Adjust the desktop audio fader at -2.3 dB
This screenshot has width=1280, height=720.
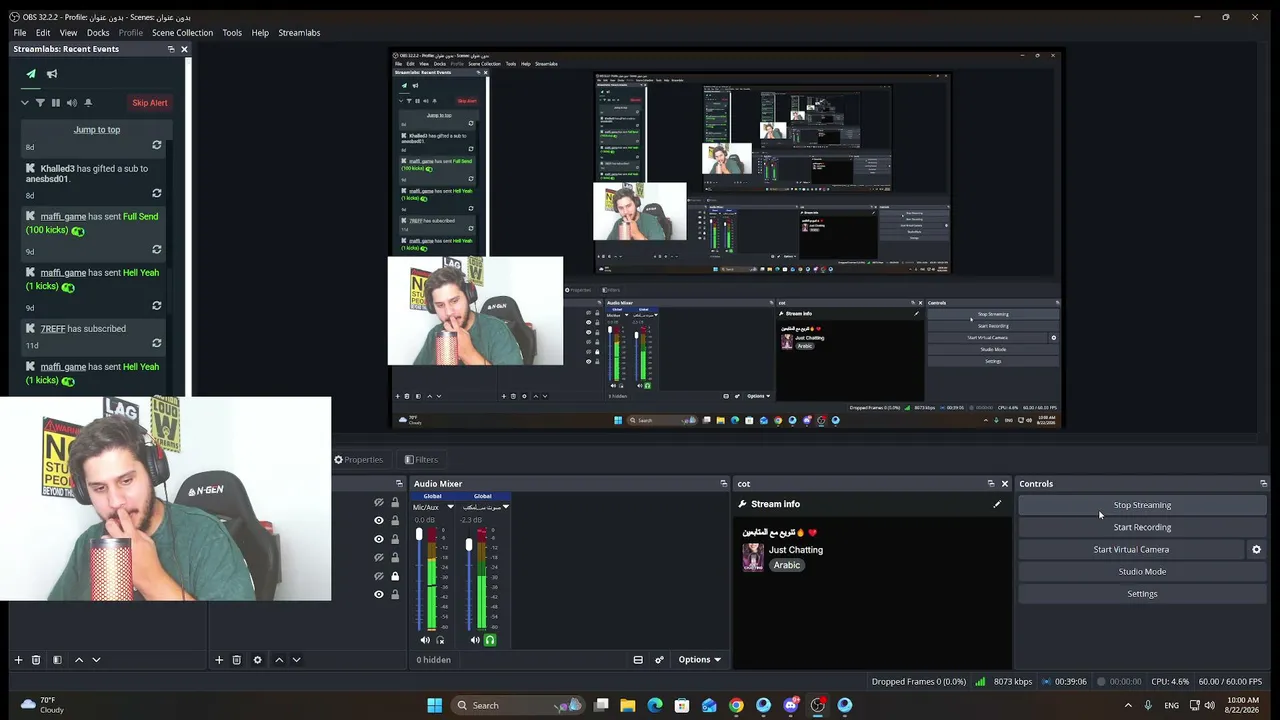point(469,545)
